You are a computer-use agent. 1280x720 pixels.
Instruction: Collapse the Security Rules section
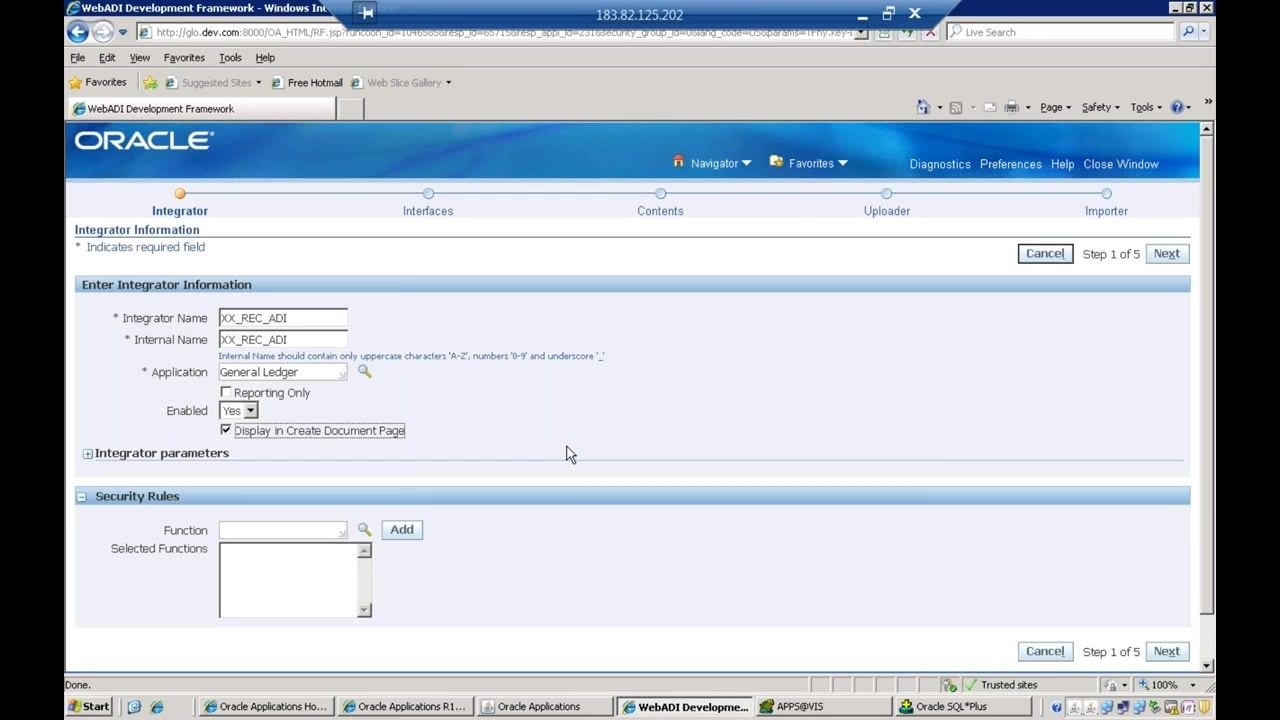click(82, 497)
